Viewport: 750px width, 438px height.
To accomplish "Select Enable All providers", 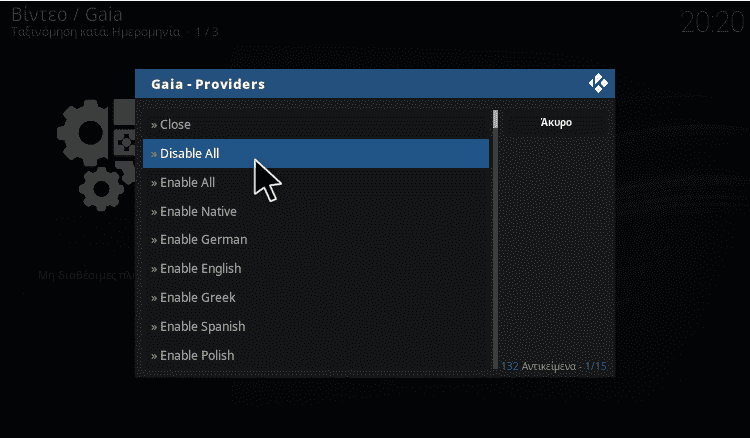I will pos(316,182).
